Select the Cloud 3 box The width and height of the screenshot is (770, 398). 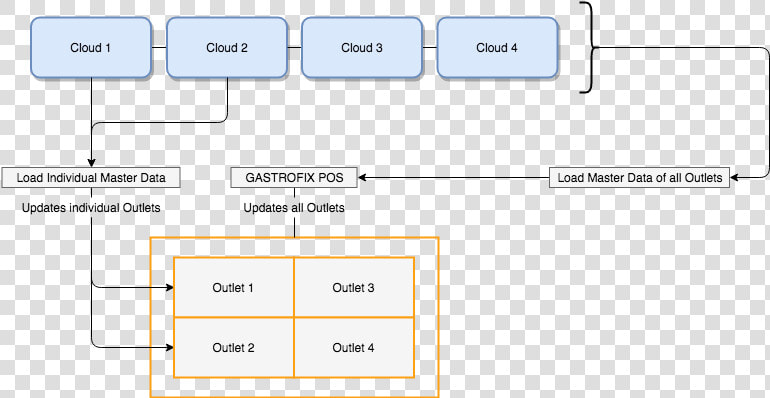[x=362, y=48]
